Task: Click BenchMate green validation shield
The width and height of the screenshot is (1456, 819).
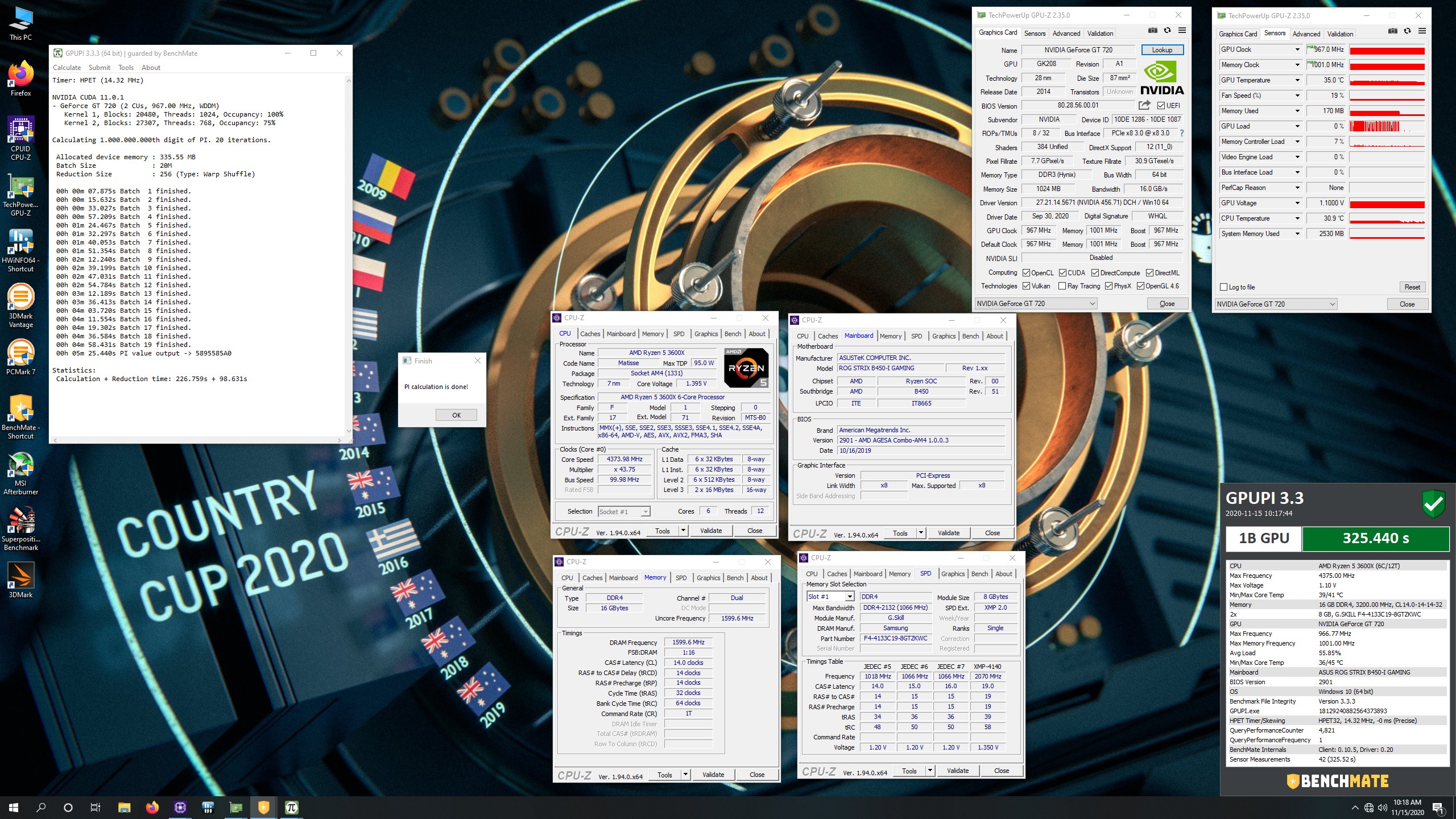Action: tap(1433, 503)
